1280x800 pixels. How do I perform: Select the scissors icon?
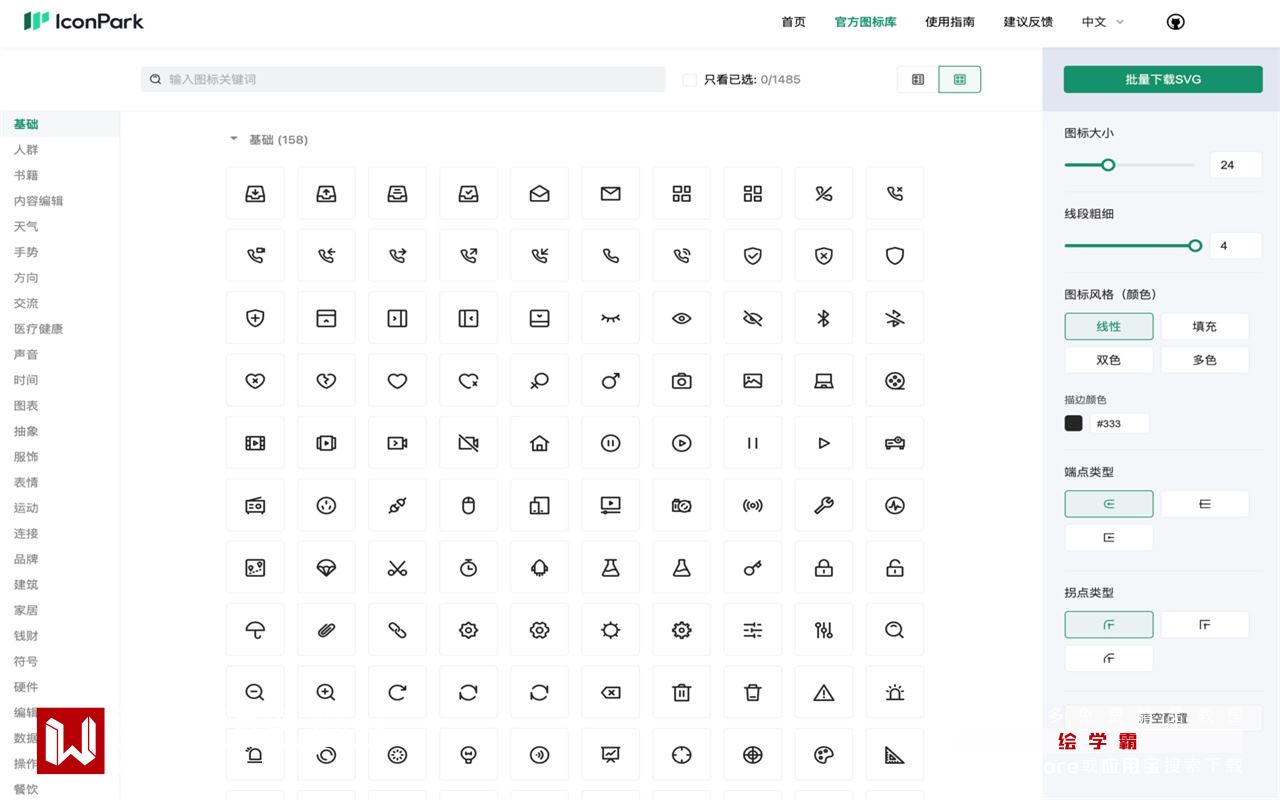tap(398, 568)
